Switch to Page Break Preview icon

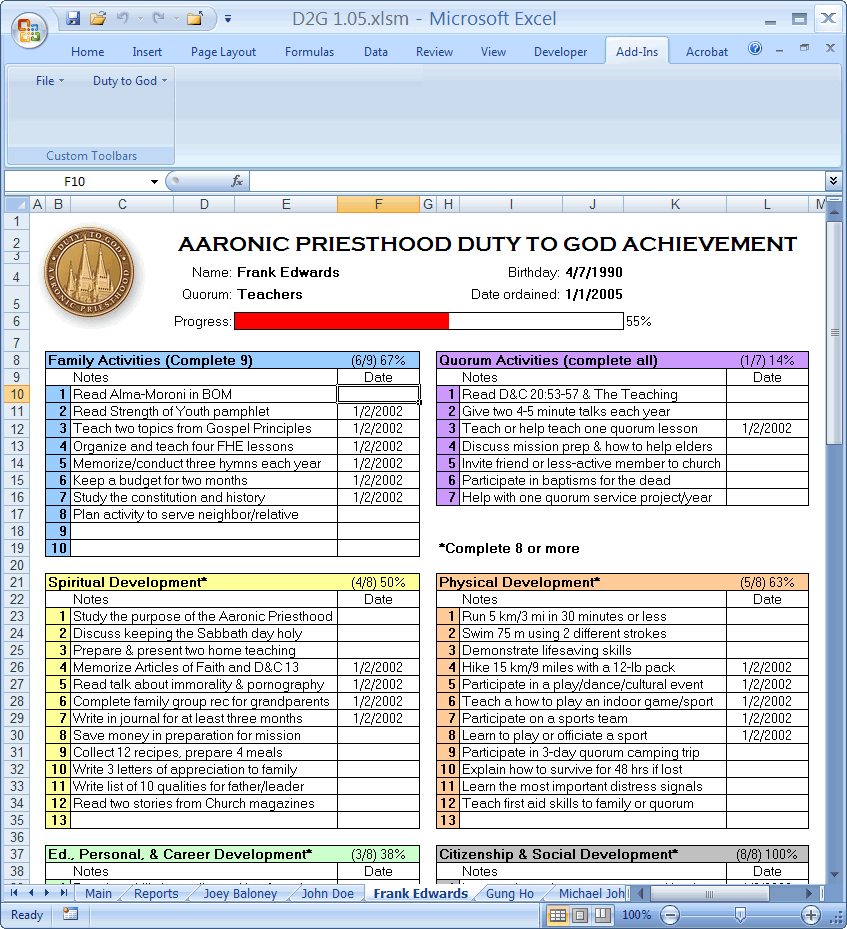602,915
